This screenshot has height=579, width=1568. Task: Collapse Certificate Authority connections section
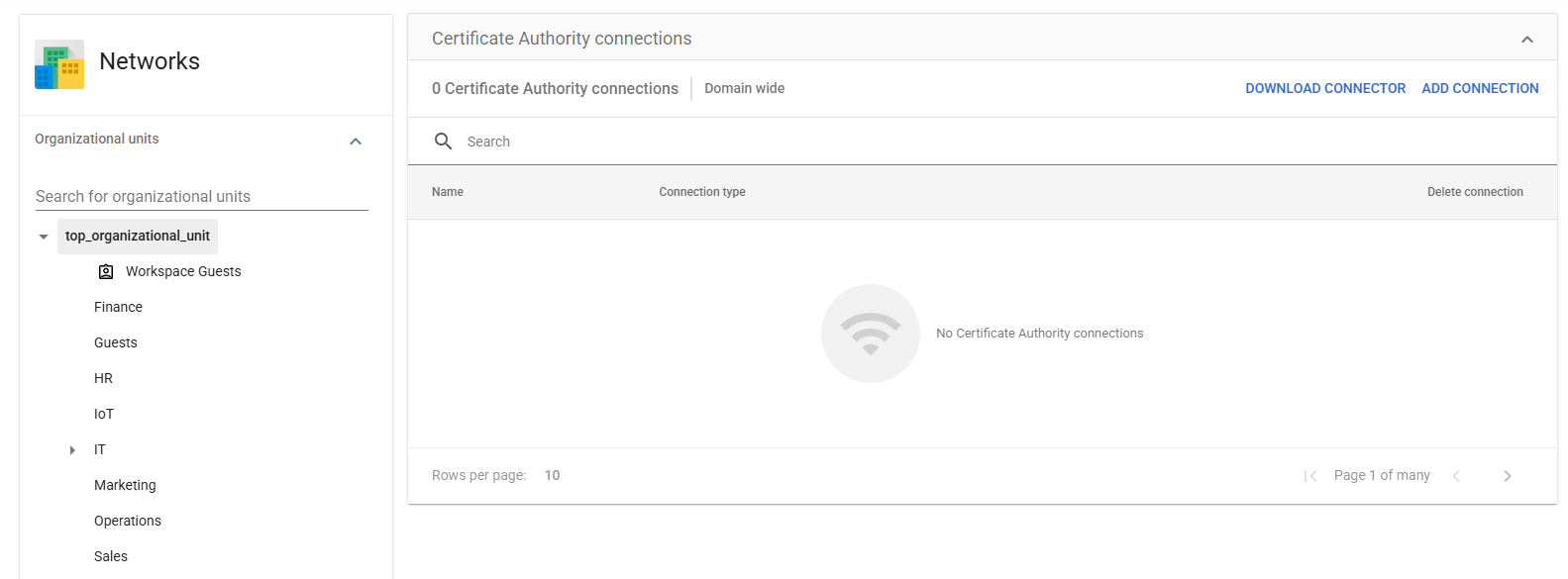click(1527, 40)
